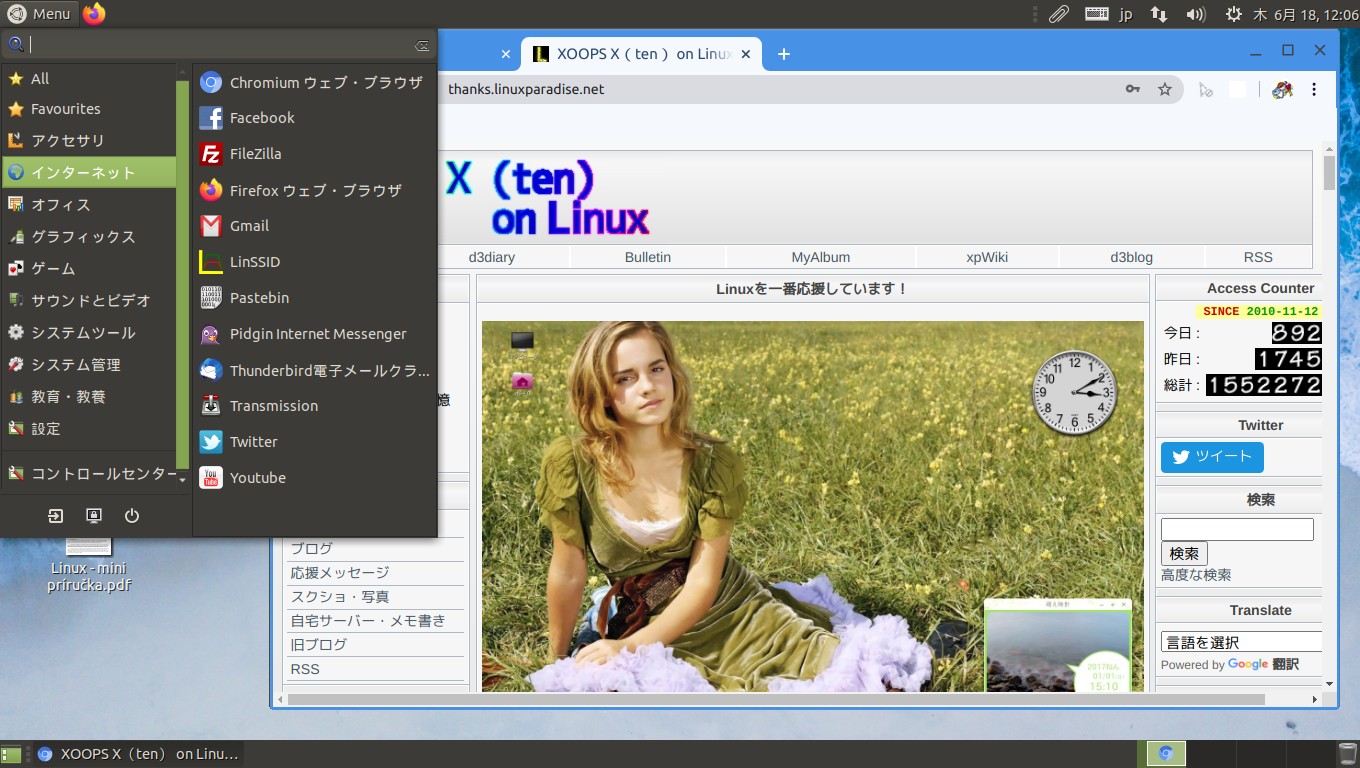
Task: Launch Chromium web browser from menu
Action: [x=313, y=82]
